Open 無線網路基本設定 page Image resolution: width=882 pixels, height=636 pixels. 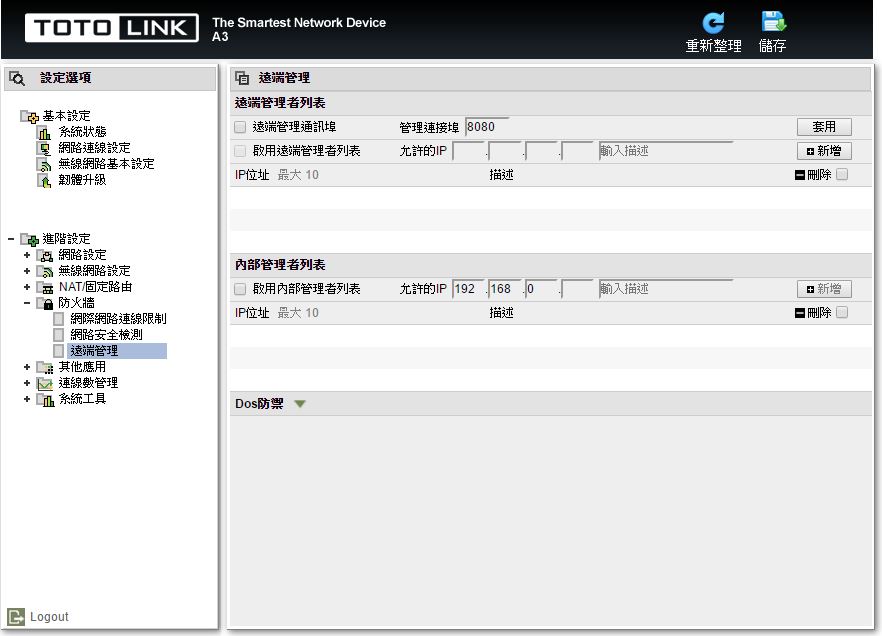pyautogui.click(x=106, y=164)
